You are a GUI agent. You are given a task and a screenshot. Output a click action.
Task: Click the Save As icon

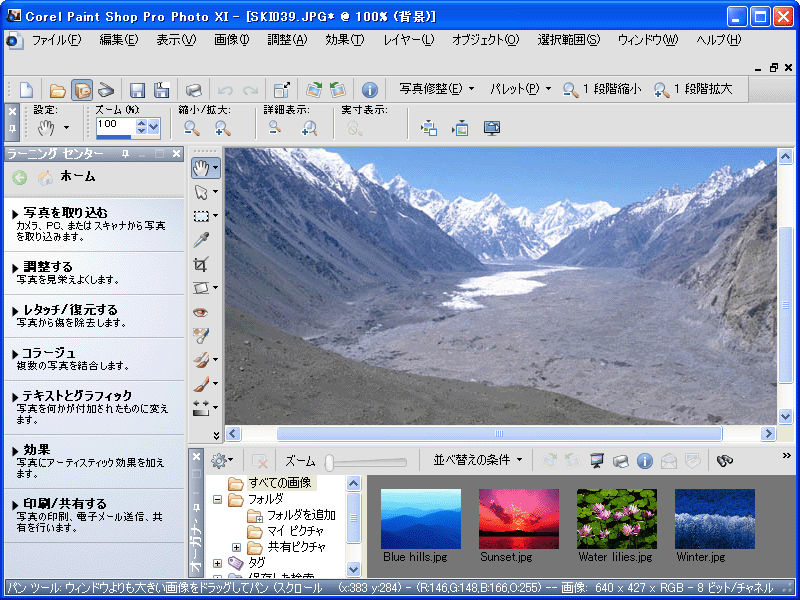click(161, 90)
